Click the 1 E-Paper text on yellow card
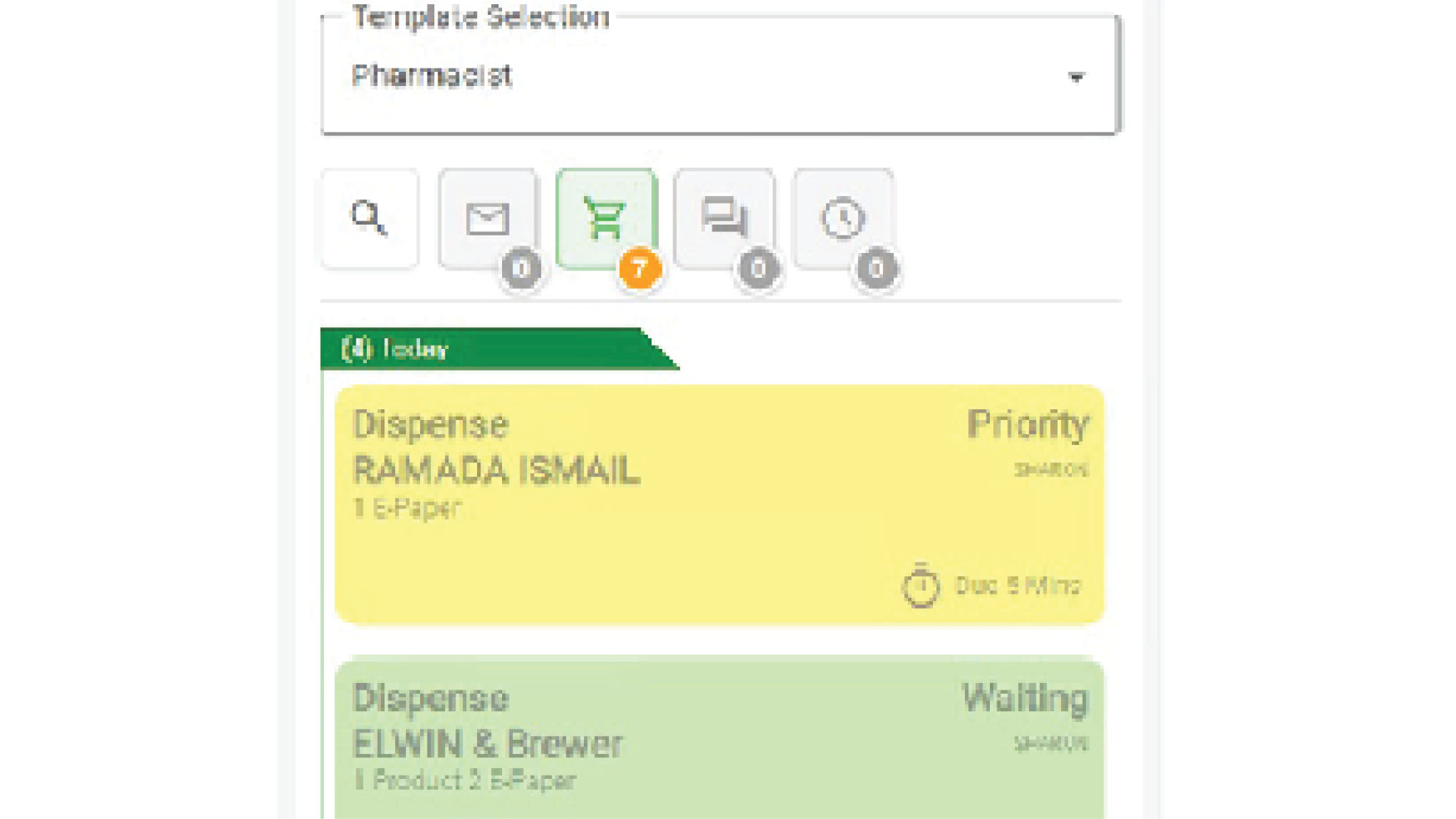The image size is (1456, 819). [x=407, y=508]
